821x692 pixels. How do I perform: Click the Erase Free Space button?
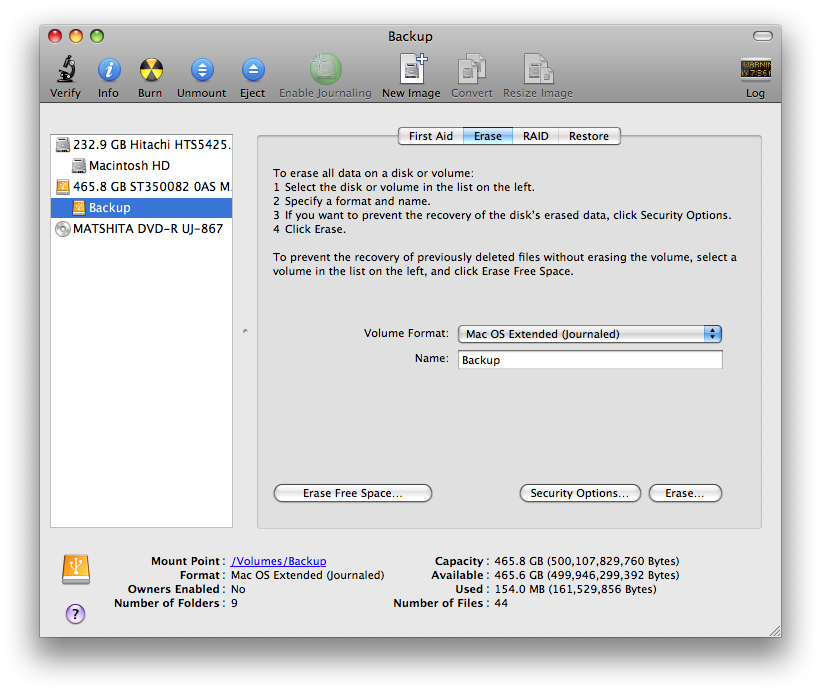click(x=352, y=493)
